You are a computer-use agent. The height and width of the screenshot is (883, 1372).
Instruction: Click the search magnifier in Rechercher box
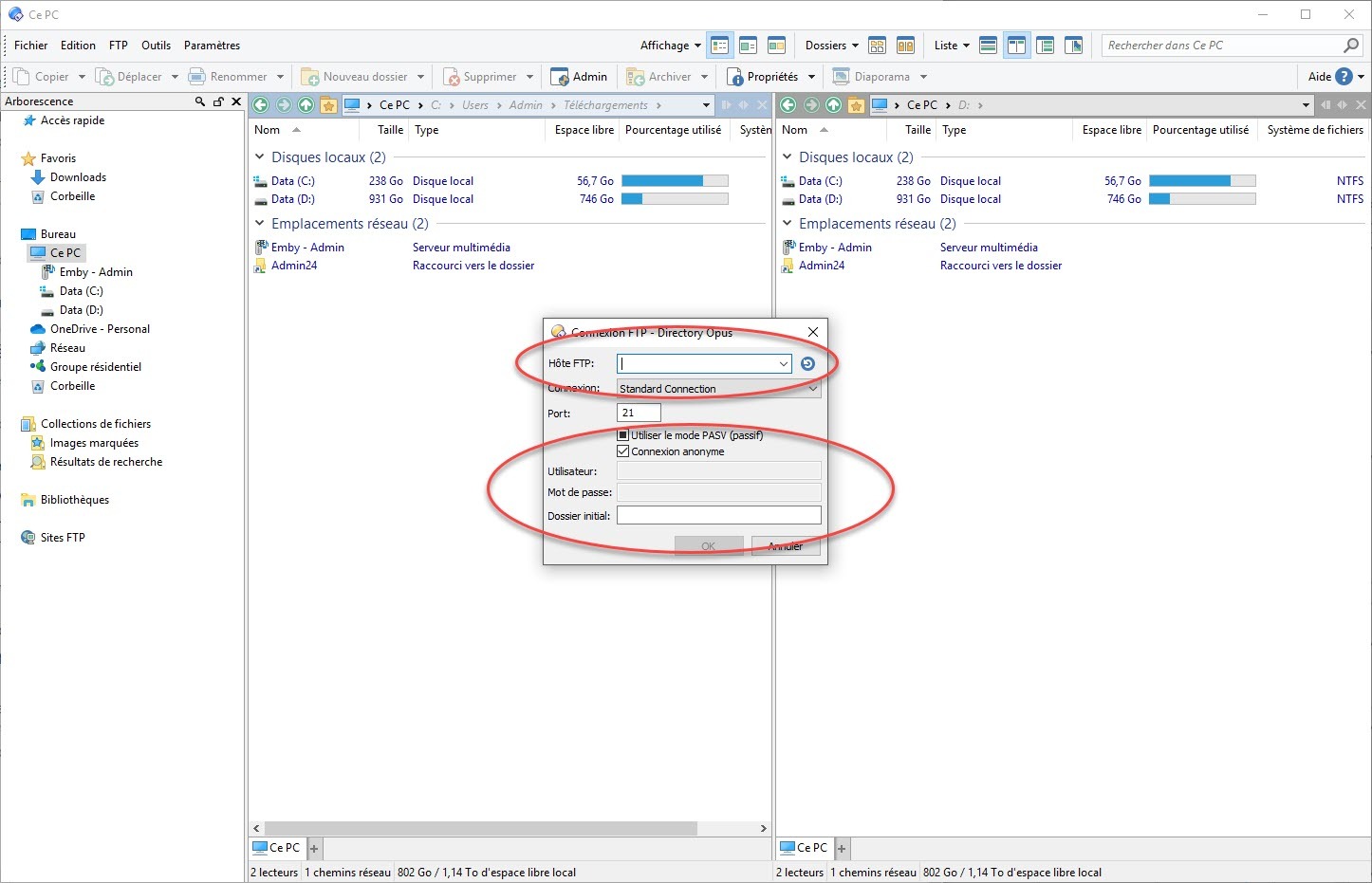[1351, 46]
